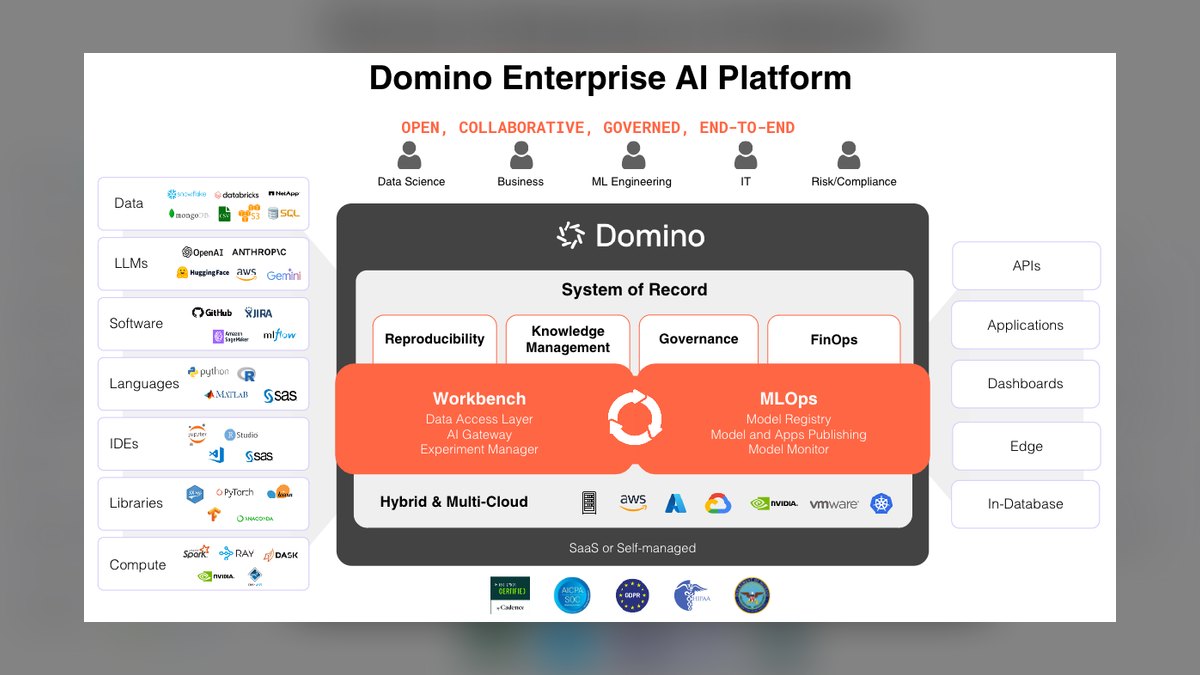Click the GitHub logo
Screen dimensions: 1200x675
pyautogui.click(x=212, y=313)
